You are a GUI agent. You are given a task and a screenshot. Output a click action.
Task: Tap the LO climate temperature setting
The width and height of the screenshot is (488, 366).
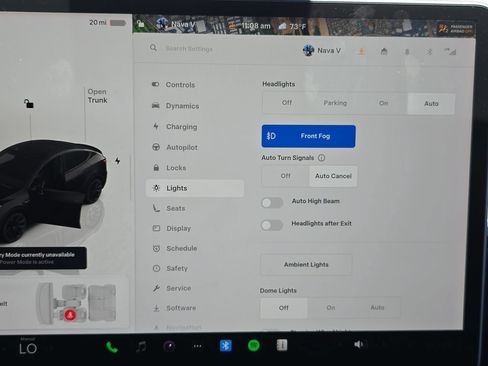click(x=28, y=349)
